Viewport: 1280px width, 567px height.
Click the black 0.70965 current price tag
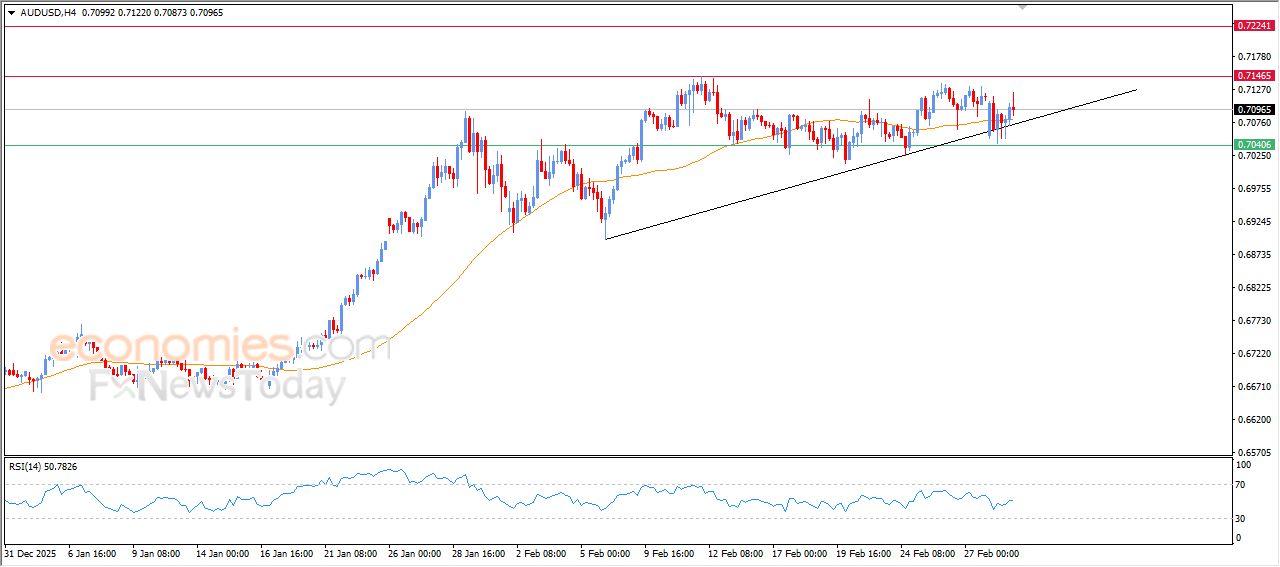[1253, 110]
